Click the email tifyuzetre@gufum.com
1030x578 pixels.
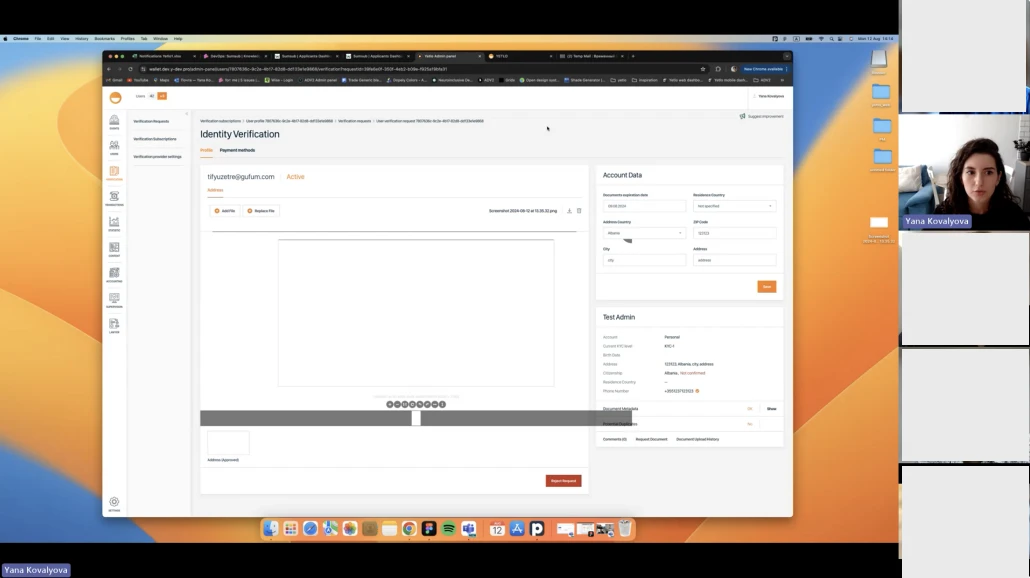(241, 177)
